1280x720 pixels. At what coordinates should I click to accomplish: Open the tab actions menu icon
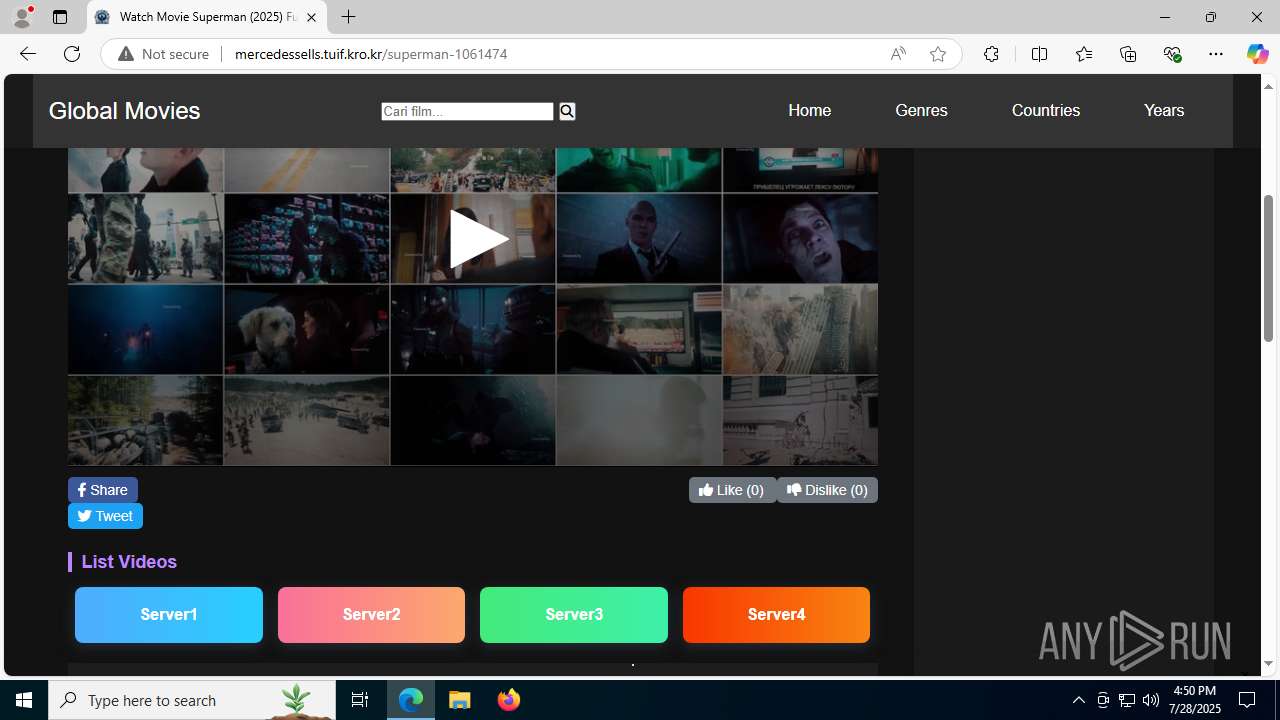pyautogui.click(x=60, y=17)
